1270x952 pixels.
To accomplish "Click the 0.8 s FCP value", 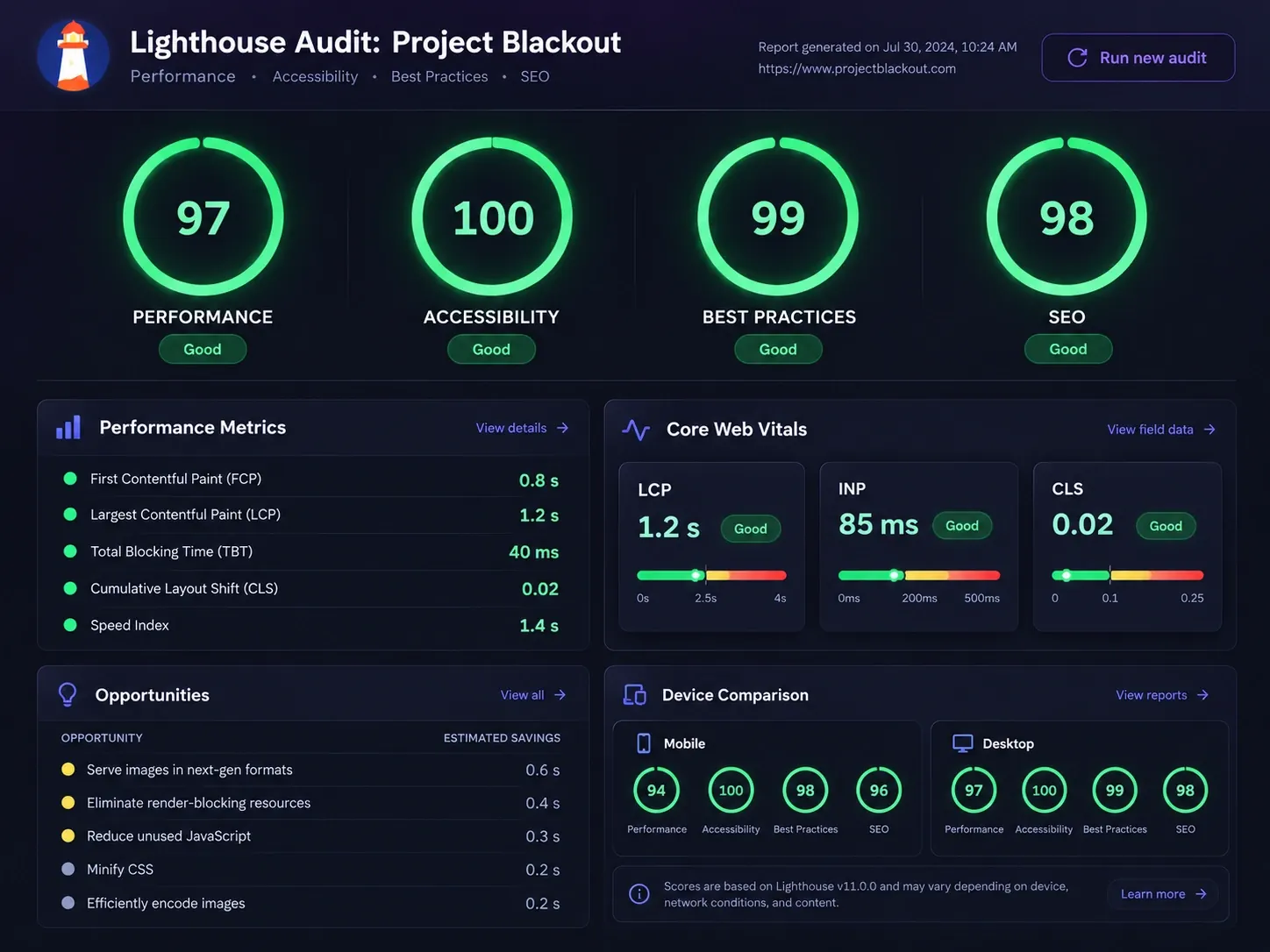I will [539, 480].
